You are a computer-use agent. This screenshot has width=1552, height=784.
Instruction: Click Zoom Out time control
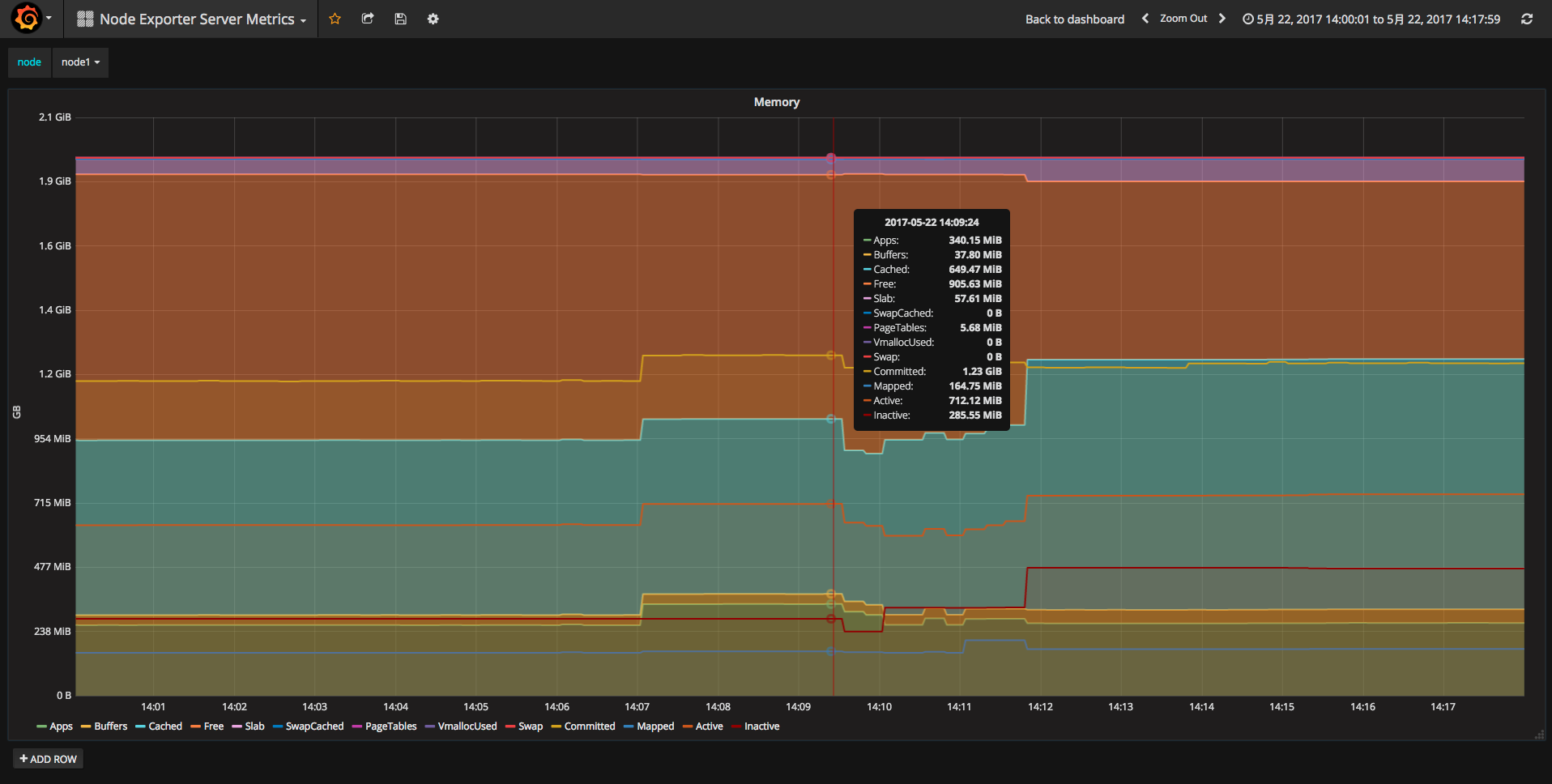1183,19
